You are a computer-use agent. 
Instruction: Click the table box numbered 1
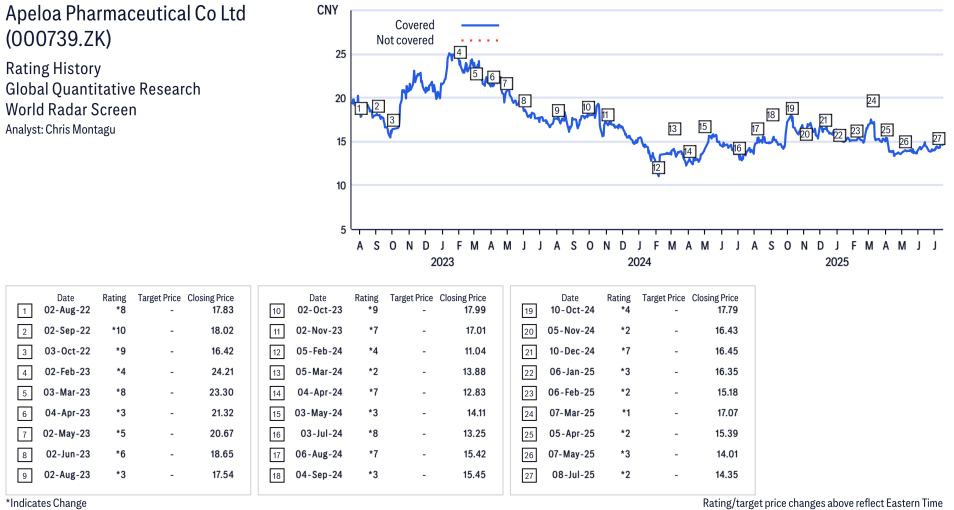pos(24,311)
